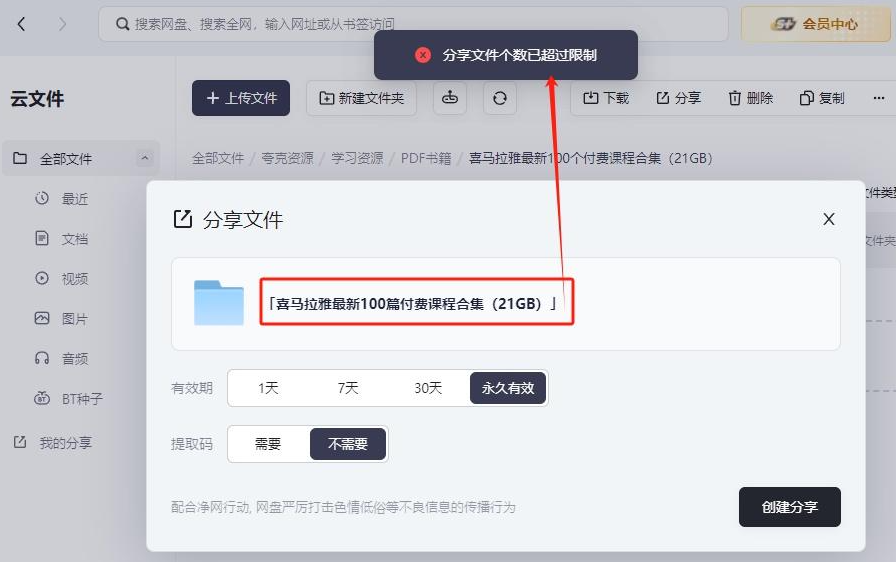Click the cloud download icon button
This screenshot has width=896, height=562.
[x=450, y=98]
